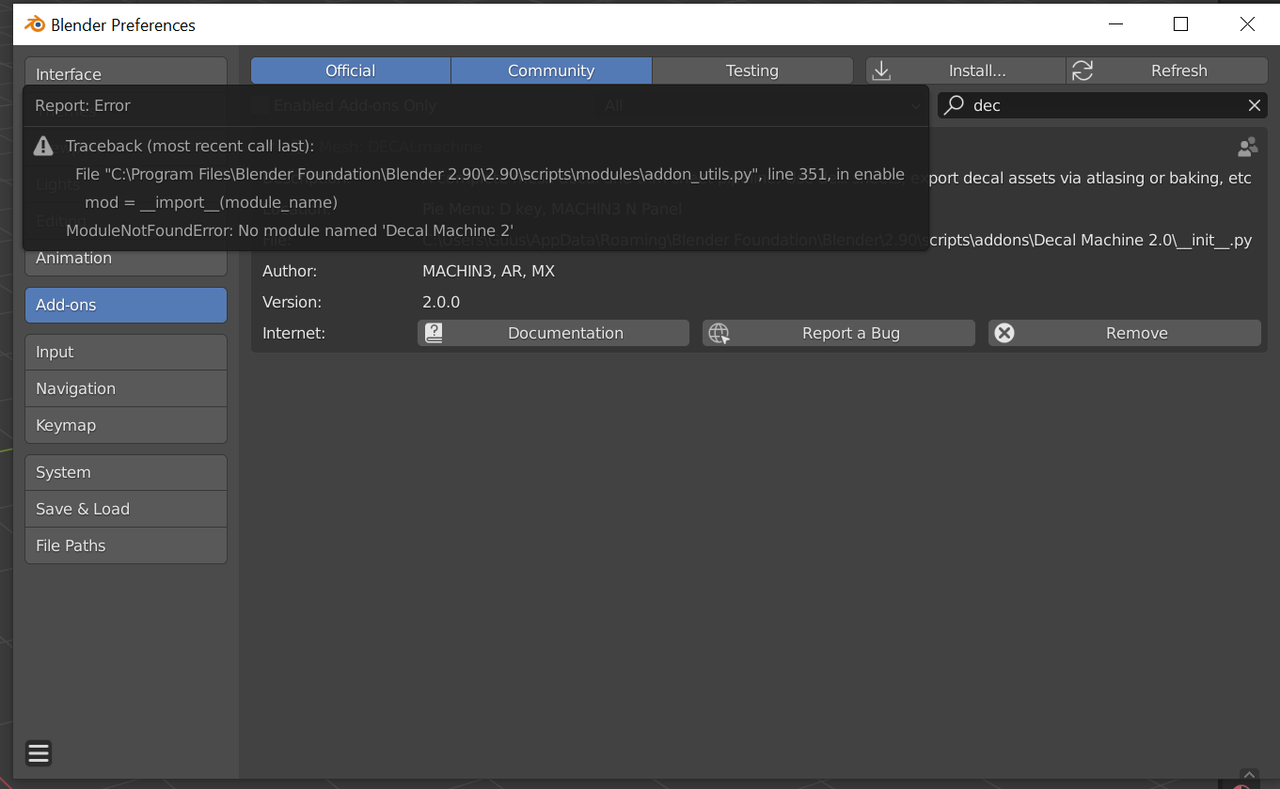1280x789 pixels.
Task: Click the "Author:" label
Action: coord(290,271)
